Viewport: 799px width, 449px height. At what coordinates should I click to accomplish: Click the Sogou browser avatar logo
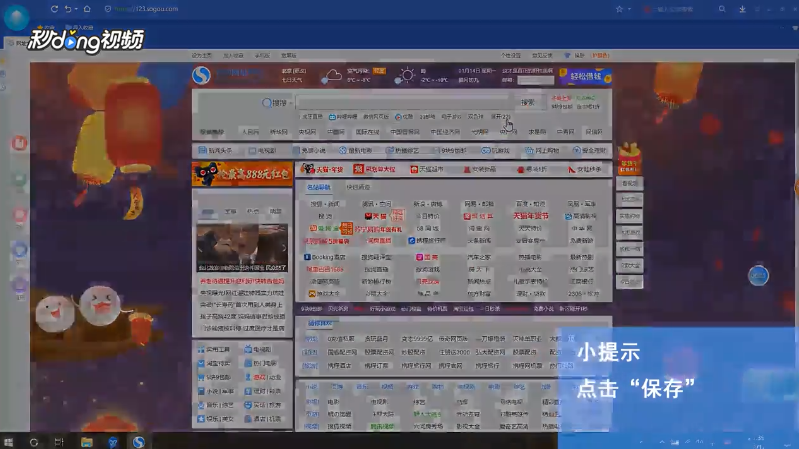(x=16, y=17)
